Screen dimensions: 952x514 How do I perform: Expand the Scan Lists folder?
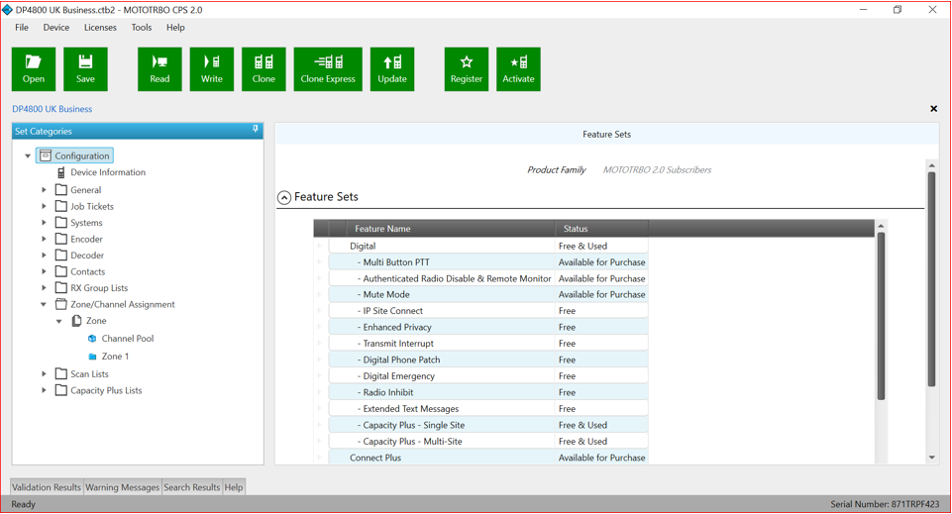[x=44, y=374]
